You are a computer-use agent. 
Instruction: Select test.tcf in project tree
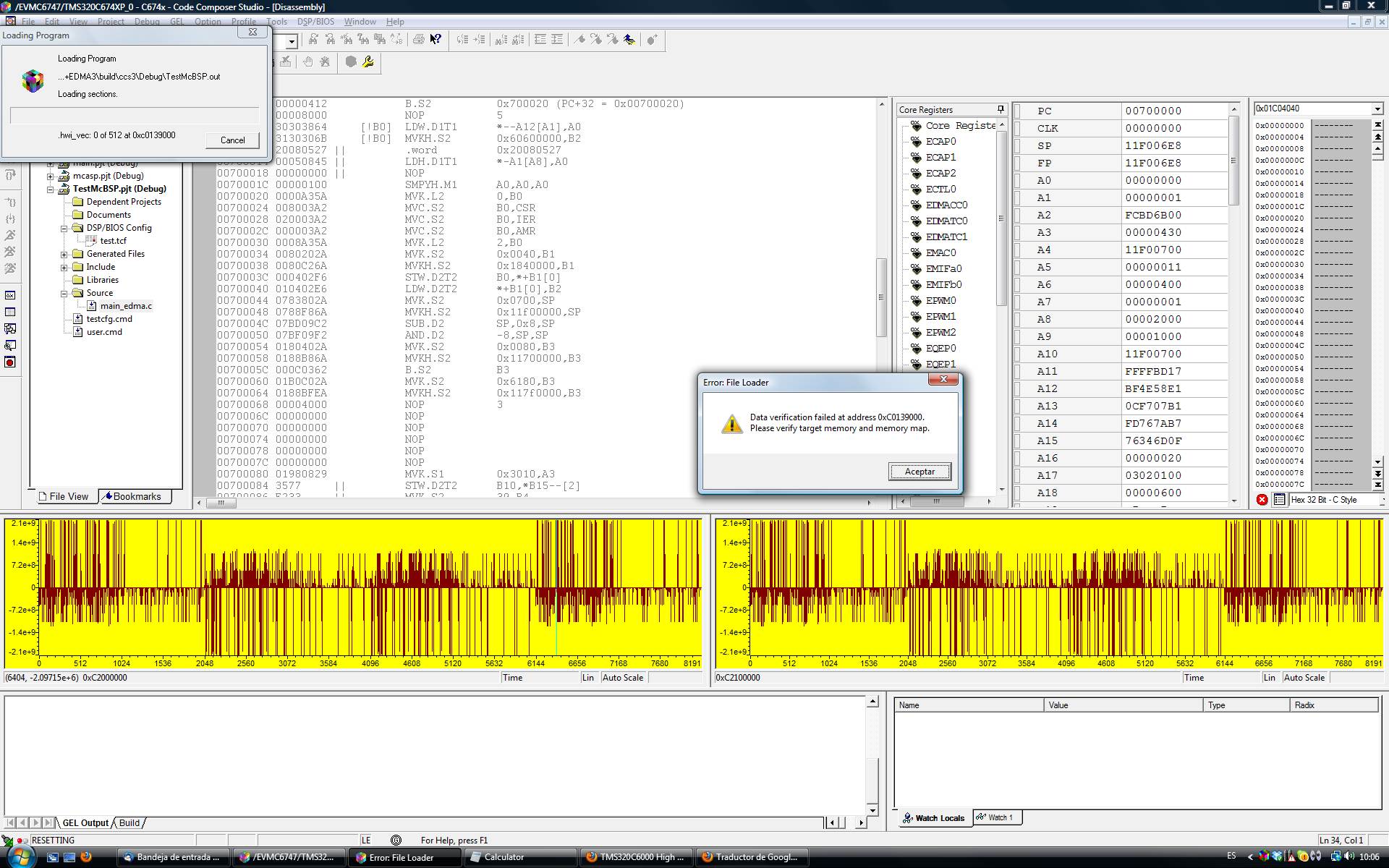coord(113,241)
